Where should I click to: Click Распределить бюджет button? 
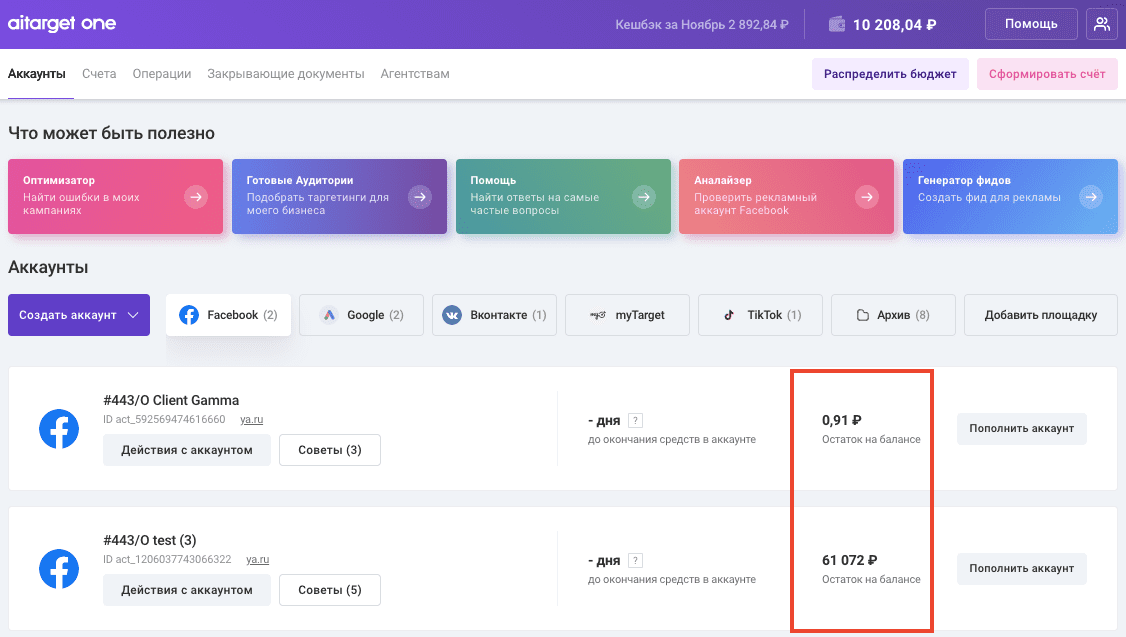[x=890, y=74]
